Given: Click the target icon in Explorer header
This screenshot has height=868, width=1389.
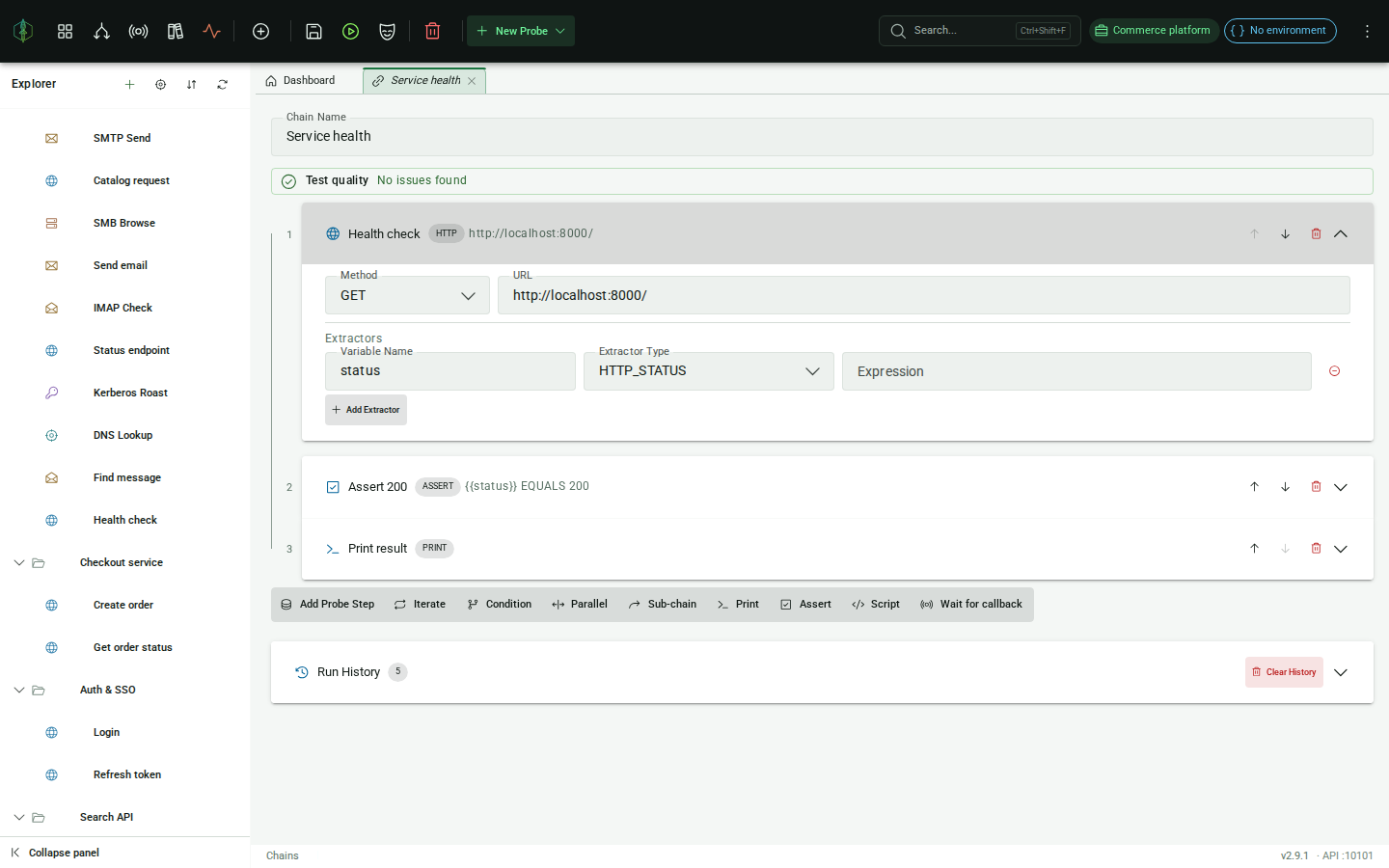Looking at the screenshot, I should pos(160,84).
